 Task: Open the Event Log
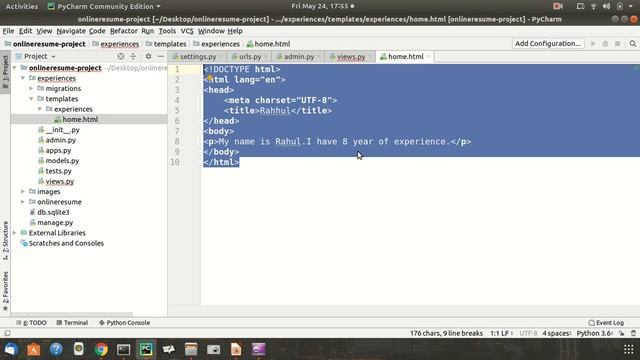(606, 322)
